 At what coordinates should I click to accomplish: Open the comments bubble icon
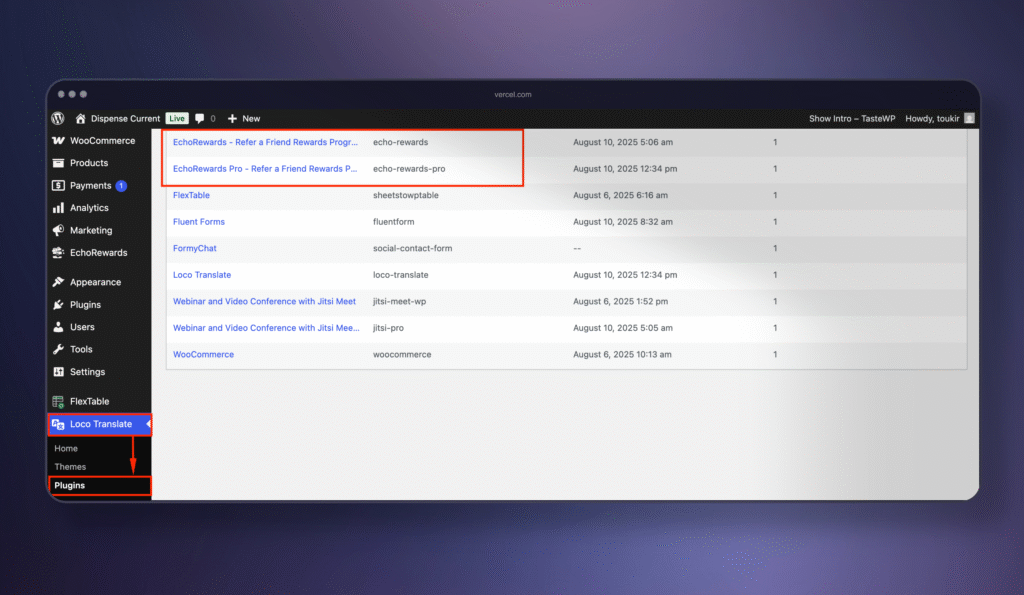click(x=200, y=118)
